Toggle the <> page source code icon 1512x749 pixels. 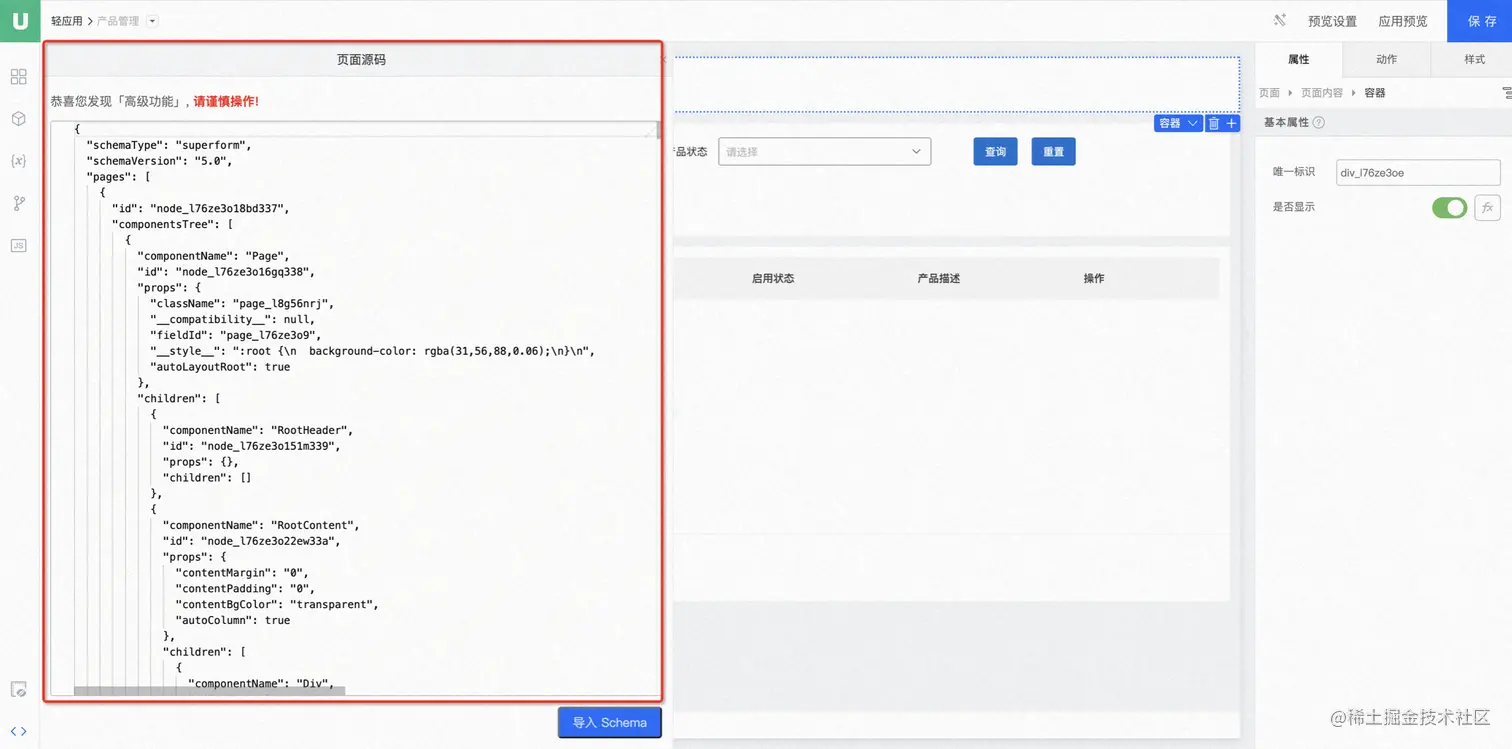18,731
